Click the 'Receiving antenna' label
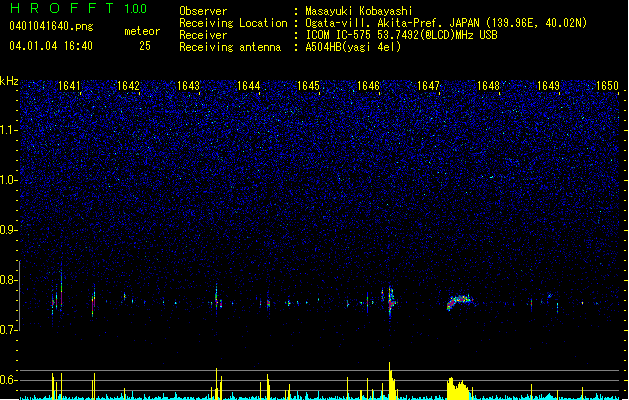Image resolution: width=629 pixels, height=400 pixels. pos(230,47)
